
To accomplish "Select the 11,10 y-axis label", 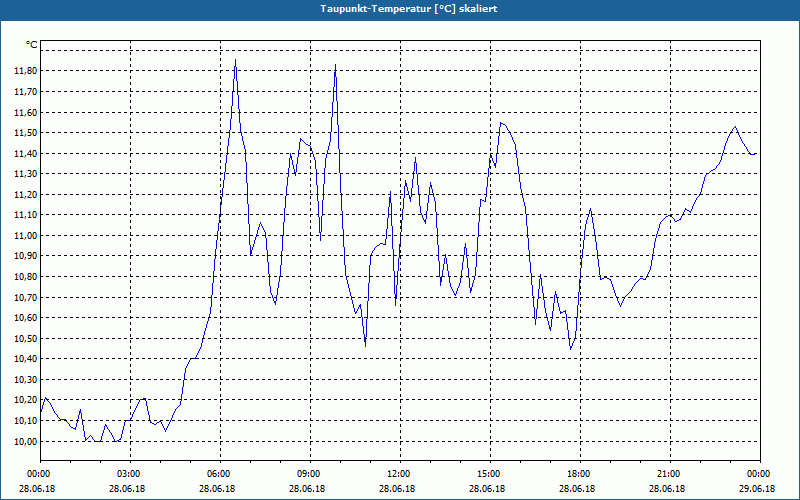I will (x=26, y=215).
